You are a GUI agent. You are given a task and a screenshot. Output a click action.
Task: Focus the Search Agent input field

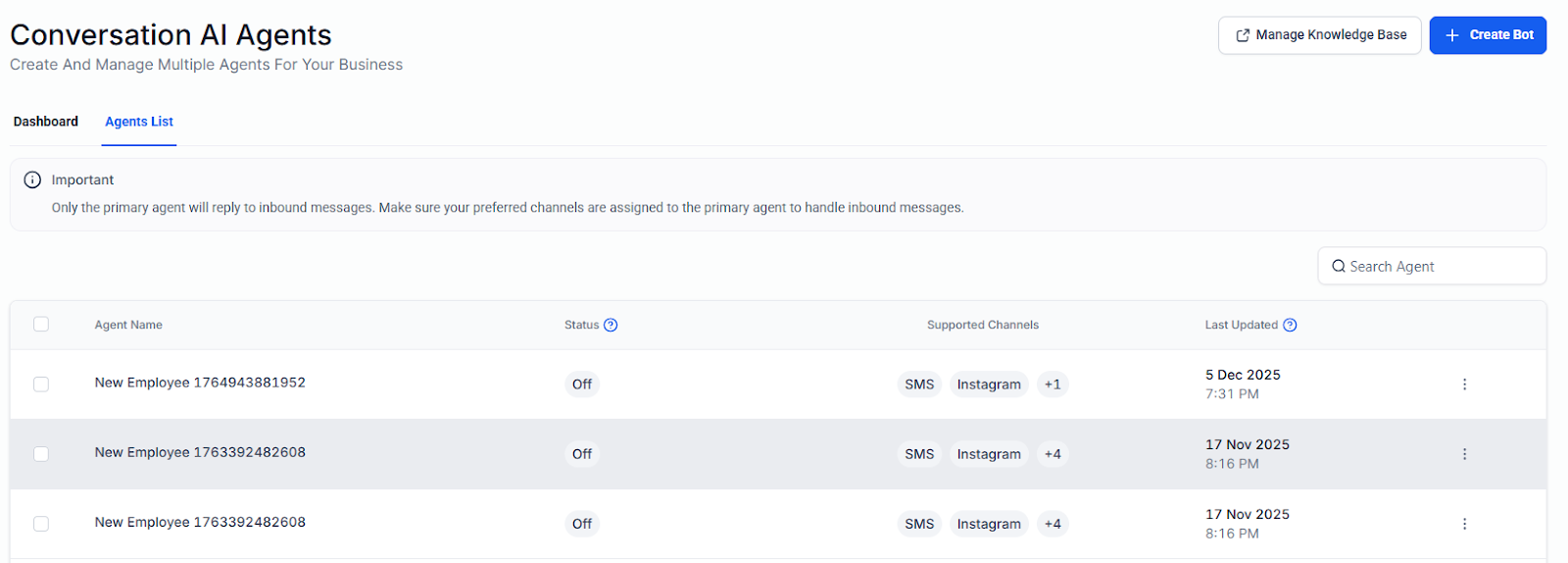click(1441, 267)
